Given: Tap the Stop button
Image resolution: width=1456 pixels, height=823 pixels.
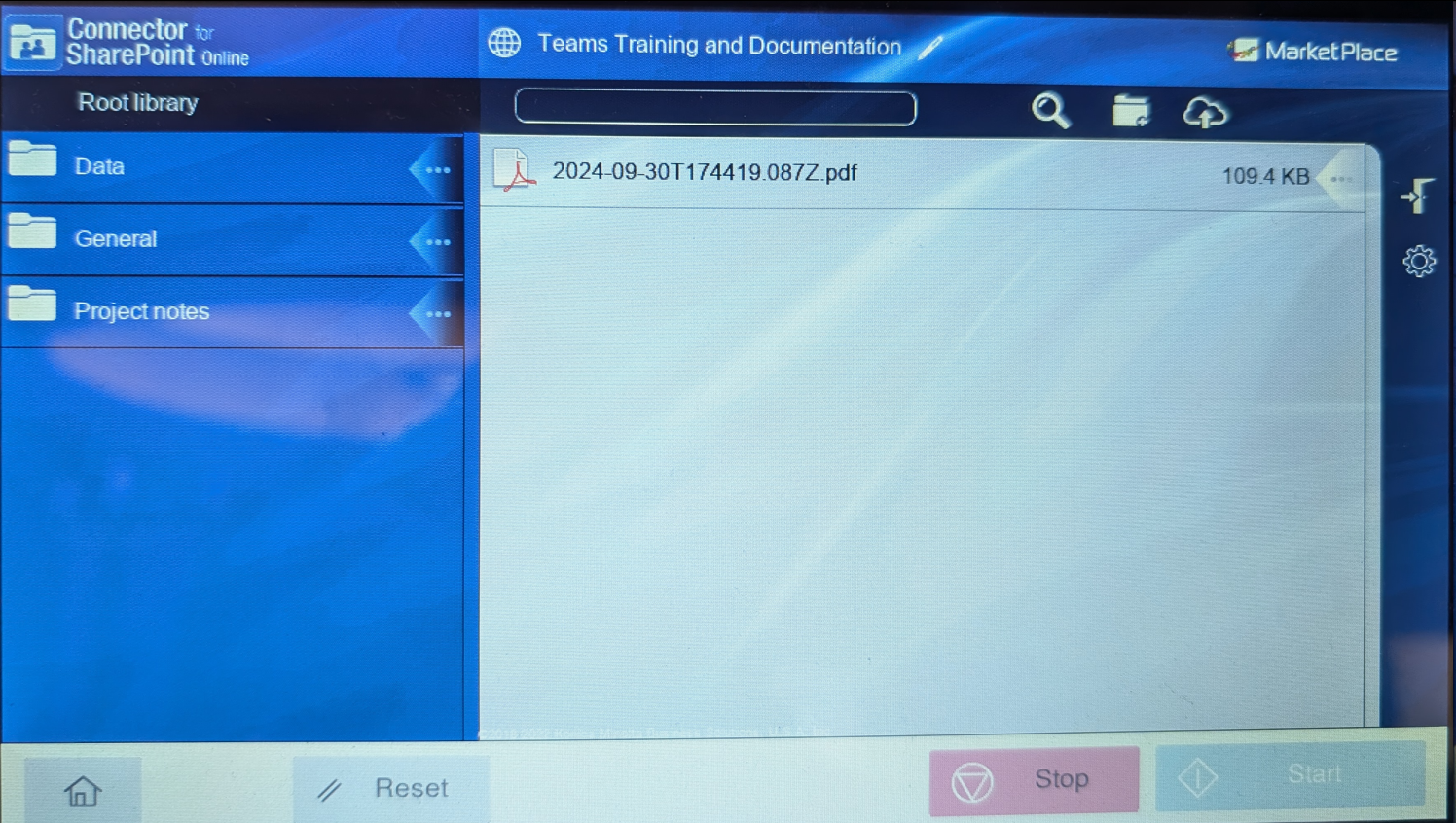Looking at the screenshot, I should coord(1034,780).
